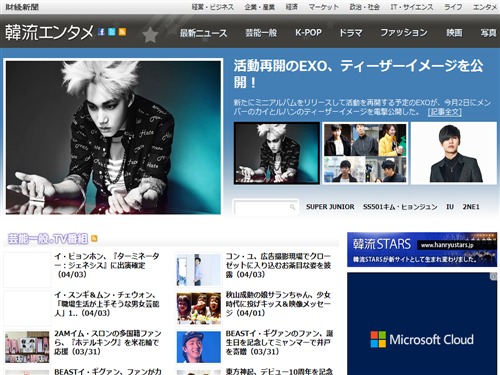Open the 韓流STARS banner
The height and width of the screenshot is (375, 500).
point(422,250)
